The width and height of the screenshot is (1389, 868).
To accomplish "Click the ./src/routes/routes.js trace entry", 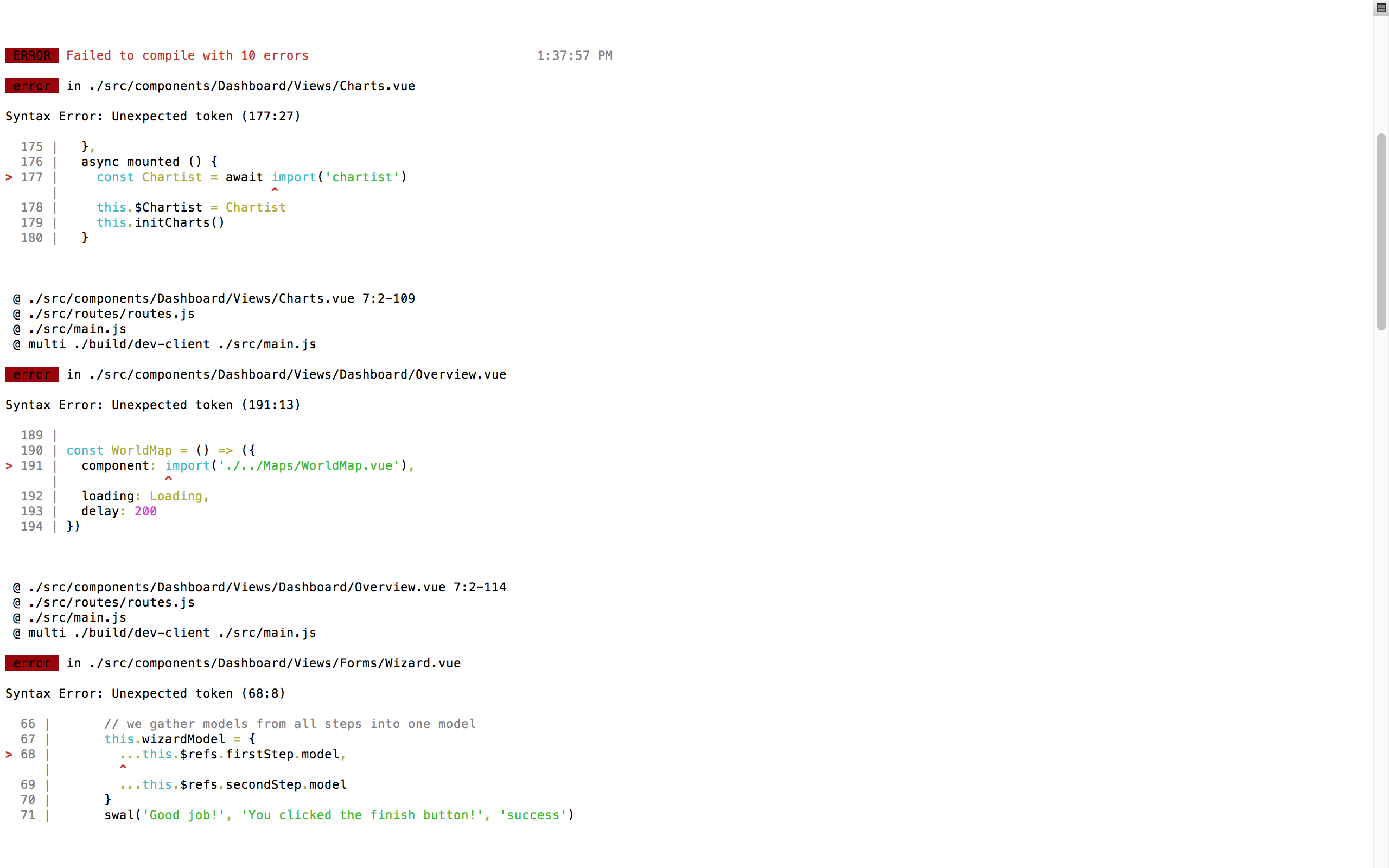I will pyautogui.click(x=104, y=314).
